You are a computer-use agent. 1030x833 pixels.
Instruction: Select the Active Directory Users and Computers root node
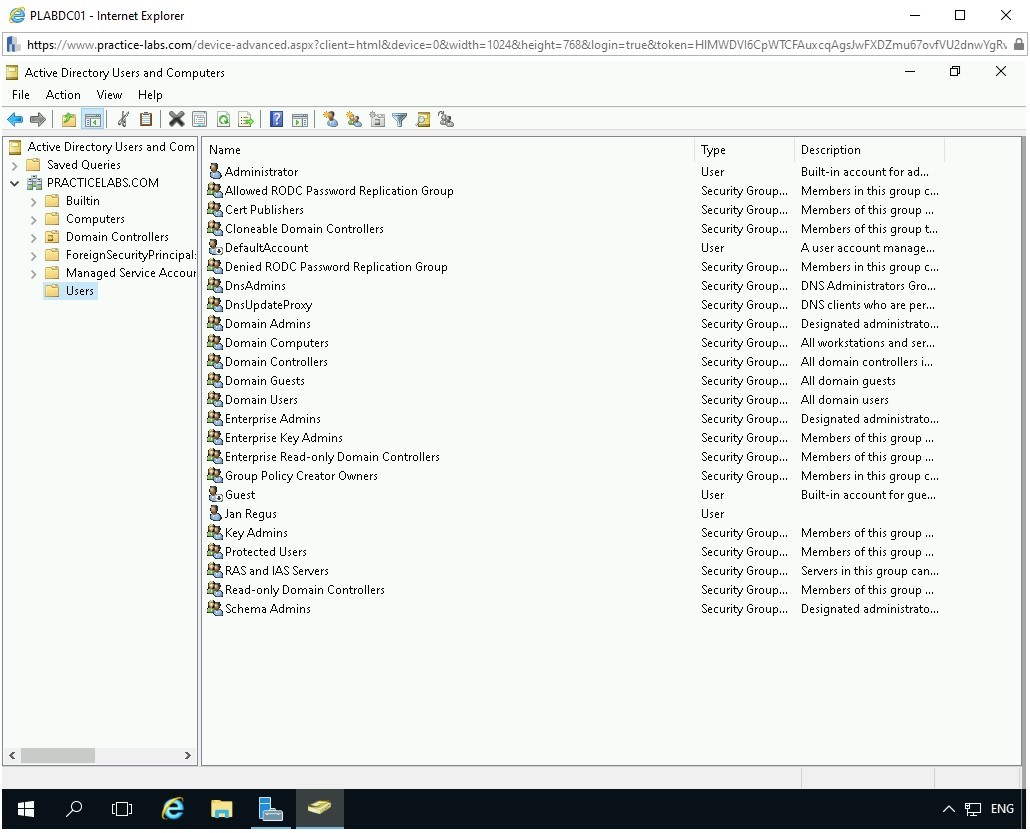pos(111,146)
